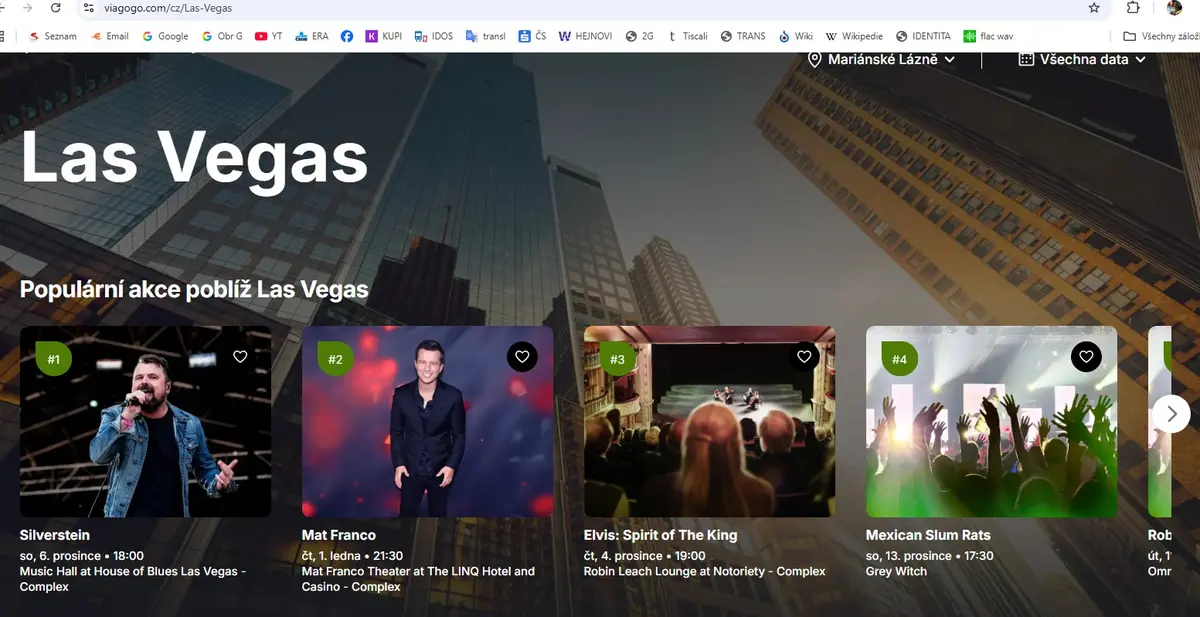This screenshot has width=1200, height=617.
Task: Click venue text Mat Franco Theater at The LINQ
Action: (418, 579)
